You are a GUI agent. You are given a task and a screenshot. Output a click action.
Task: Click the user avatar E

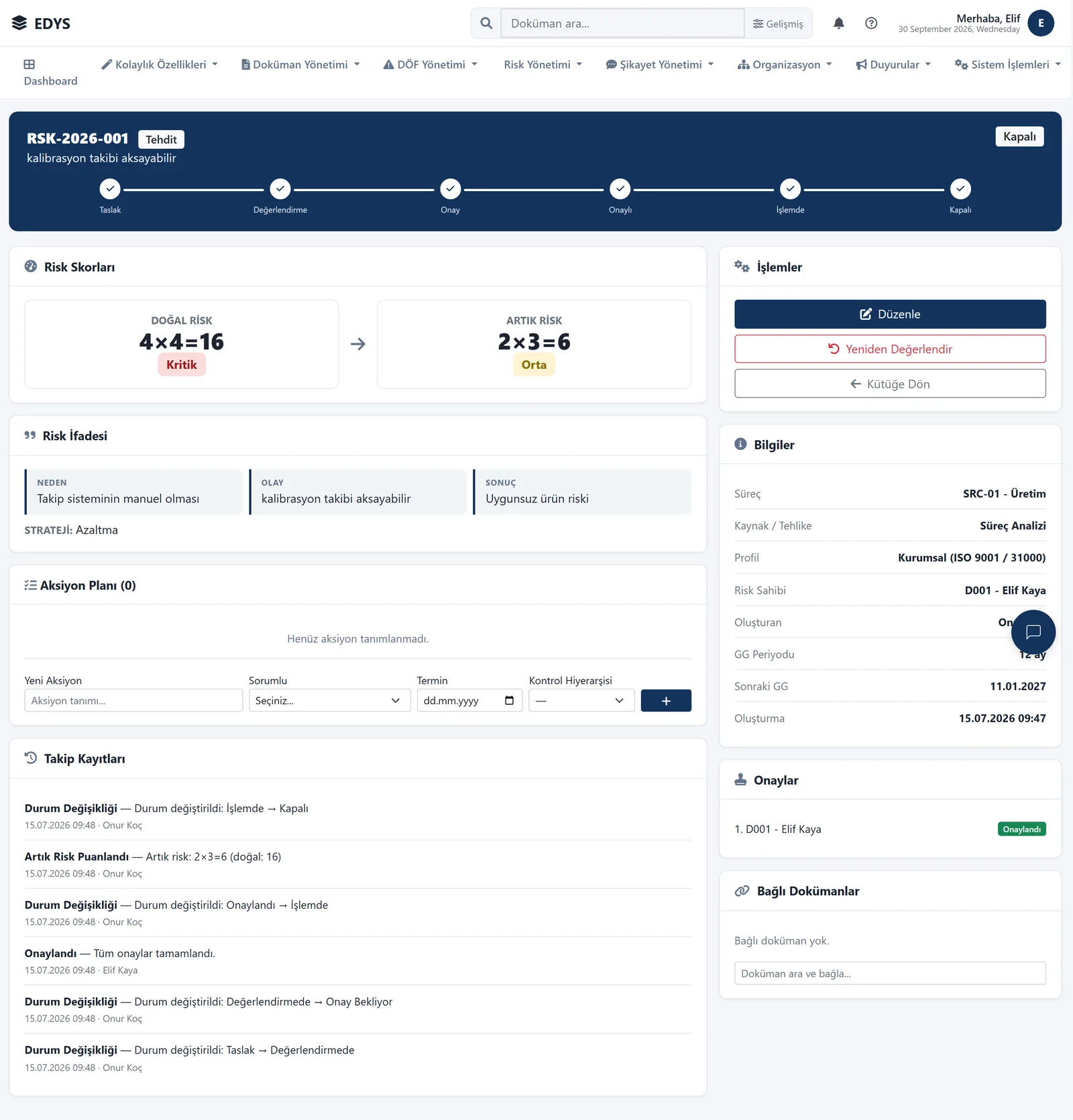tap(1041, 23)
